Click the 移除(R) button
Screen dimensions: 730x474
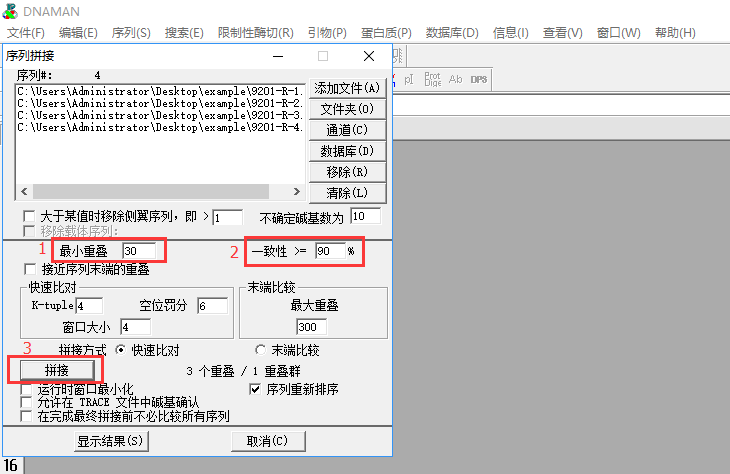click(x=347, y=172)
